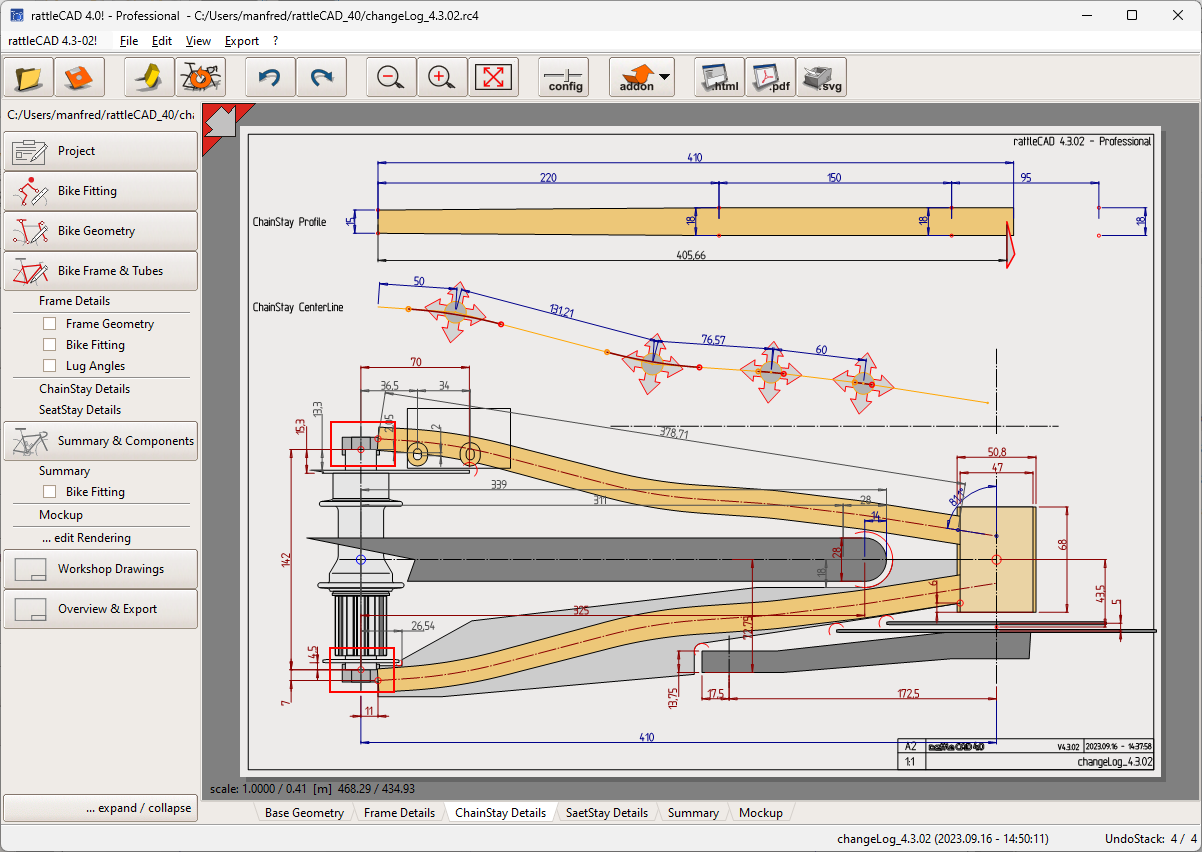This screenshot has height=852, width=1202.
Task: Click the lower red dropout selection box
Action: pyautogui.click(x=362, y=670)
